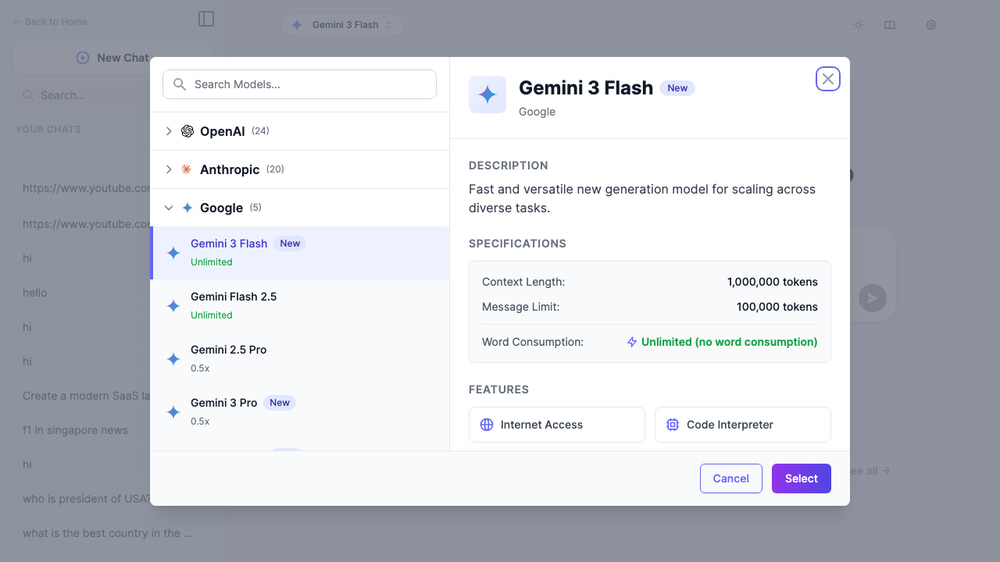Open the Gemini 3 Flash model dropdown

(x=342, y=25)
